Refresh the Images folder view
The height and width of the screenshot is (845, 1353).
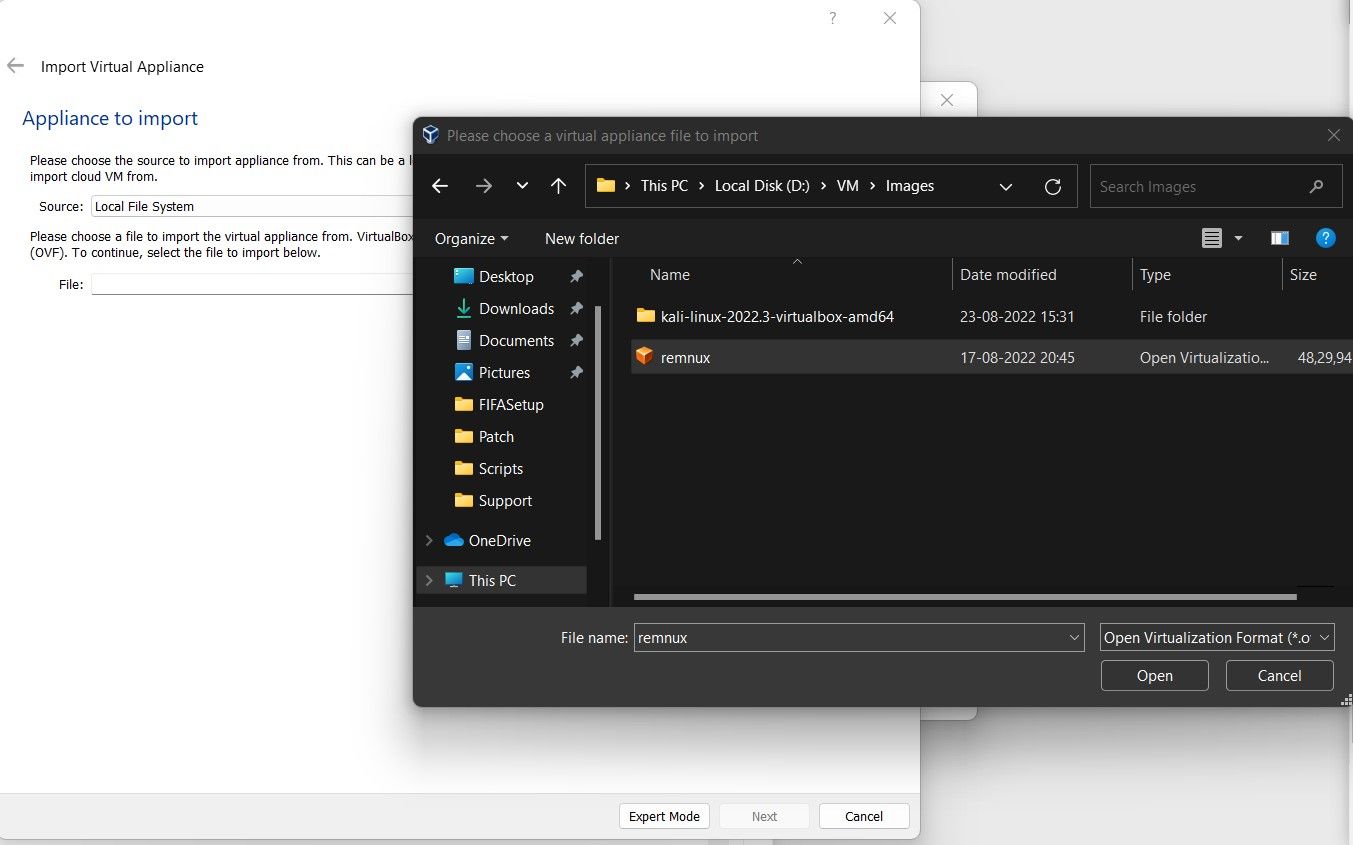[1052, 186]
